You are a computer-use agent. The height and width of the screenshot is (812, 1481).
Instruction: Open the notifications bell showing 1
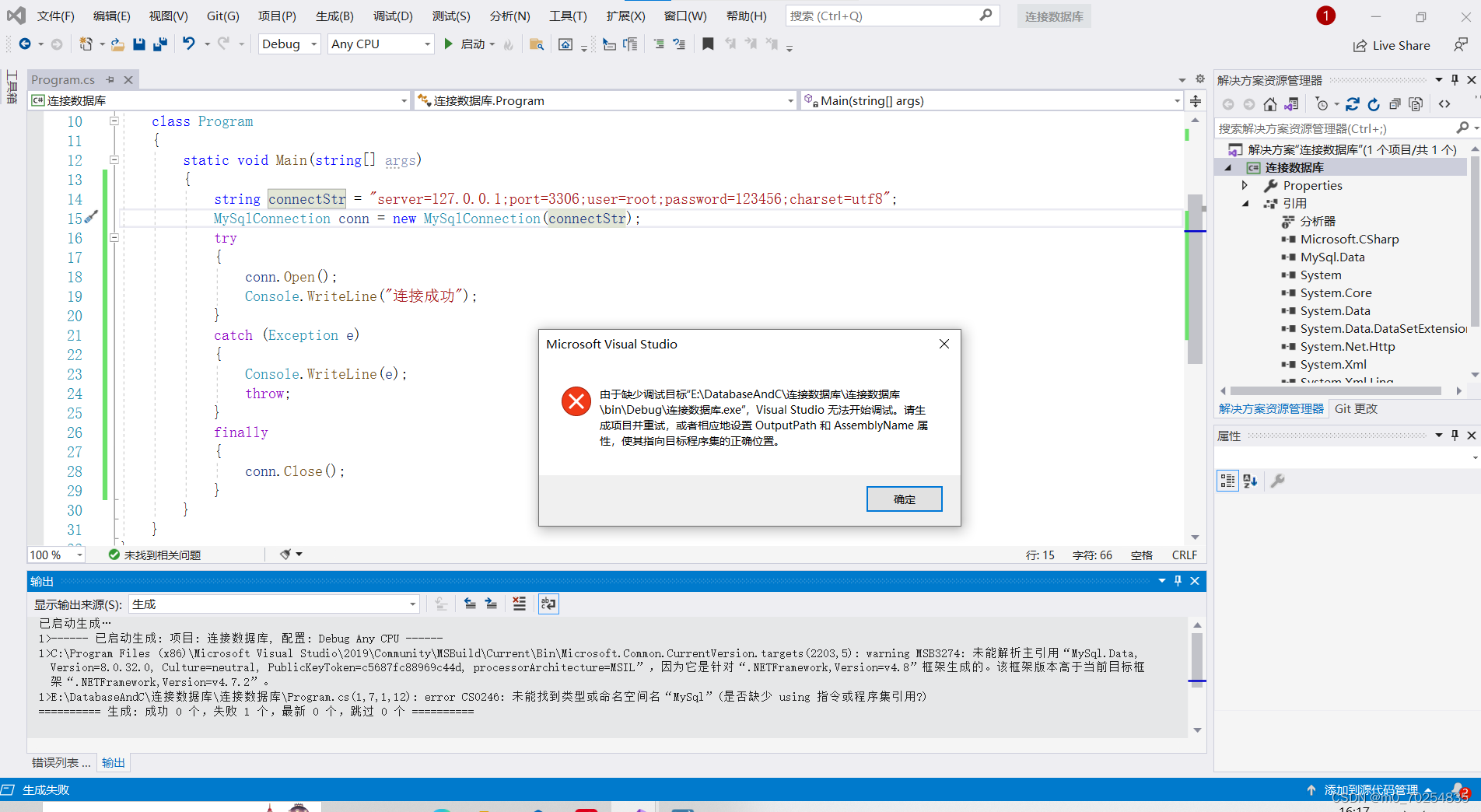[1325, 15]
